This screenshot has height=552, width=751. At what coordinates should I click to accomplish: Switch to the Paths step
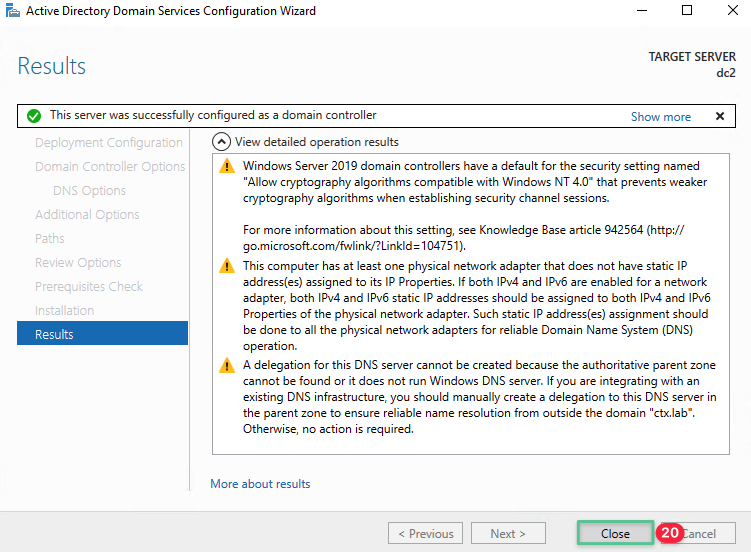tap(50, 239)
